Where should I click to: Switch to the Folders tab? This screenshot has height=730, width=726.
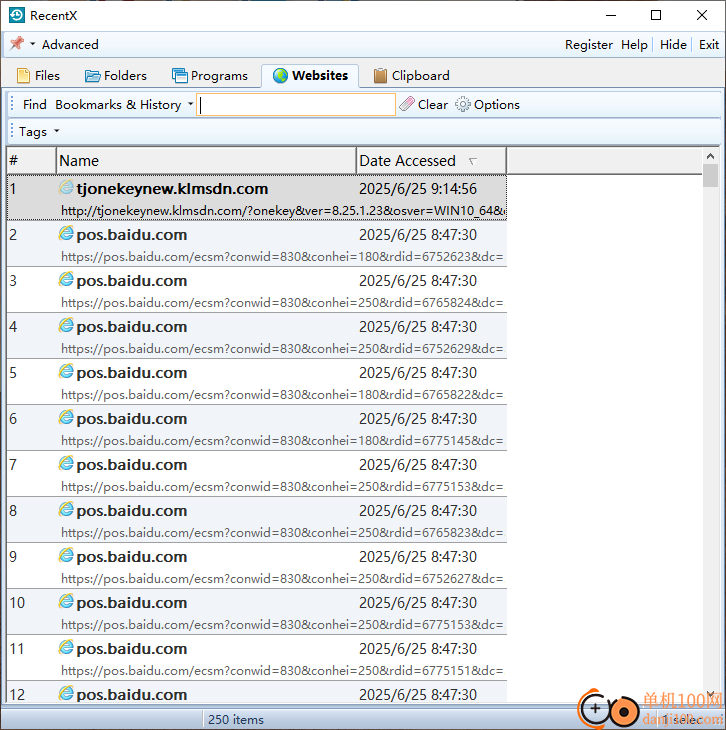click(x=116, y=75)
